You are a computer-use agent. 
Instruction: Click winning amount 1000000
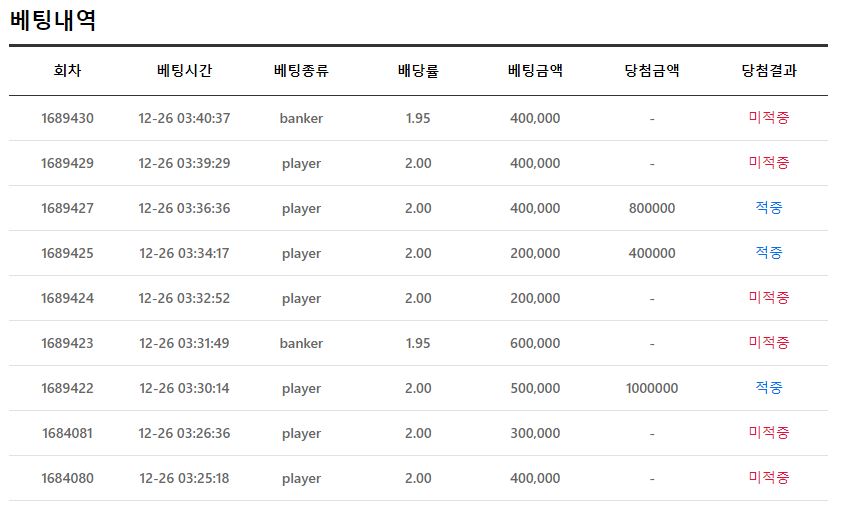(x=652, y=388)
